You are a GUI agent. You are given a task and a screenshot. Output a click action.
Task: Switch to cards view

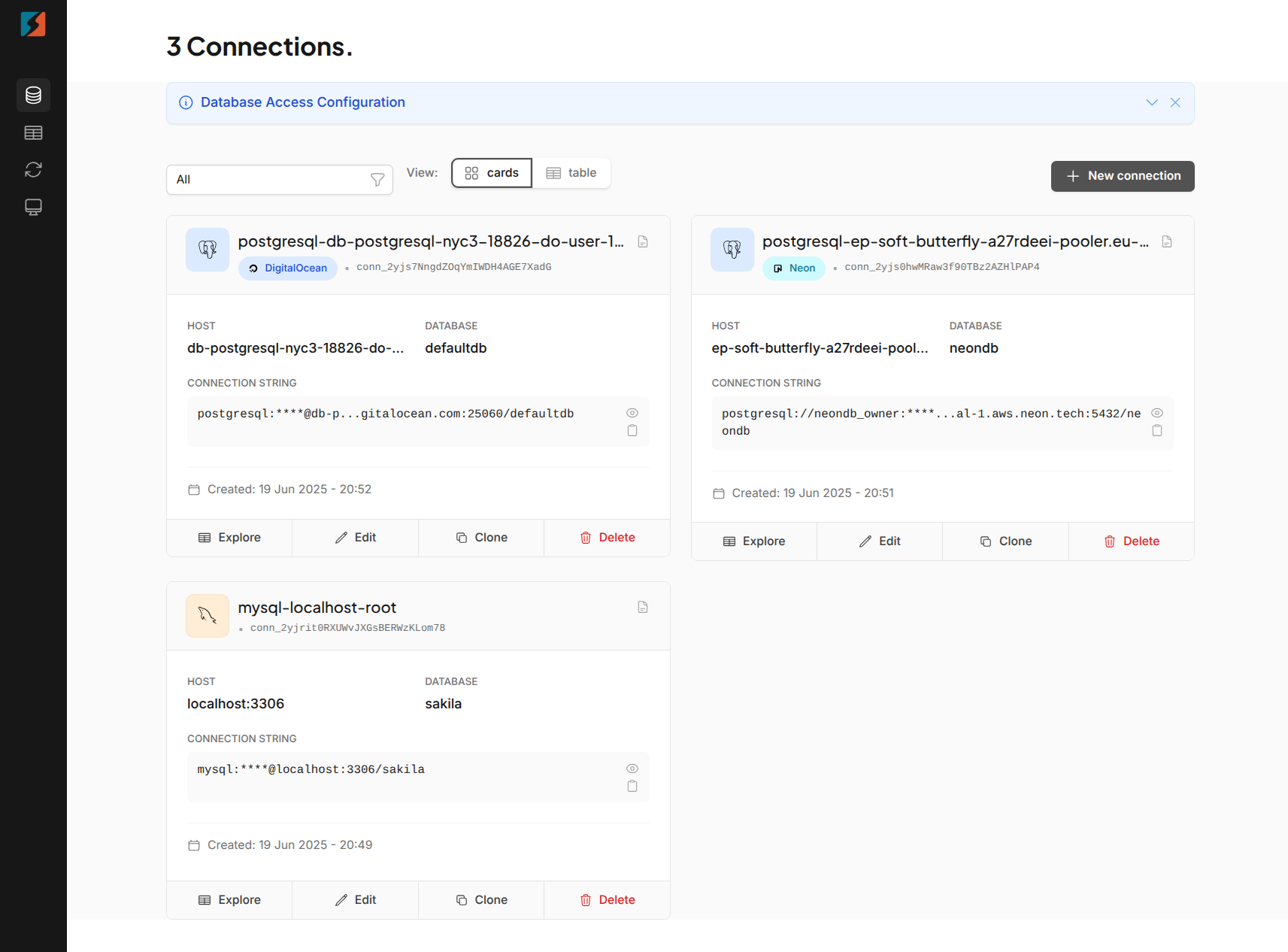[492, 173]
